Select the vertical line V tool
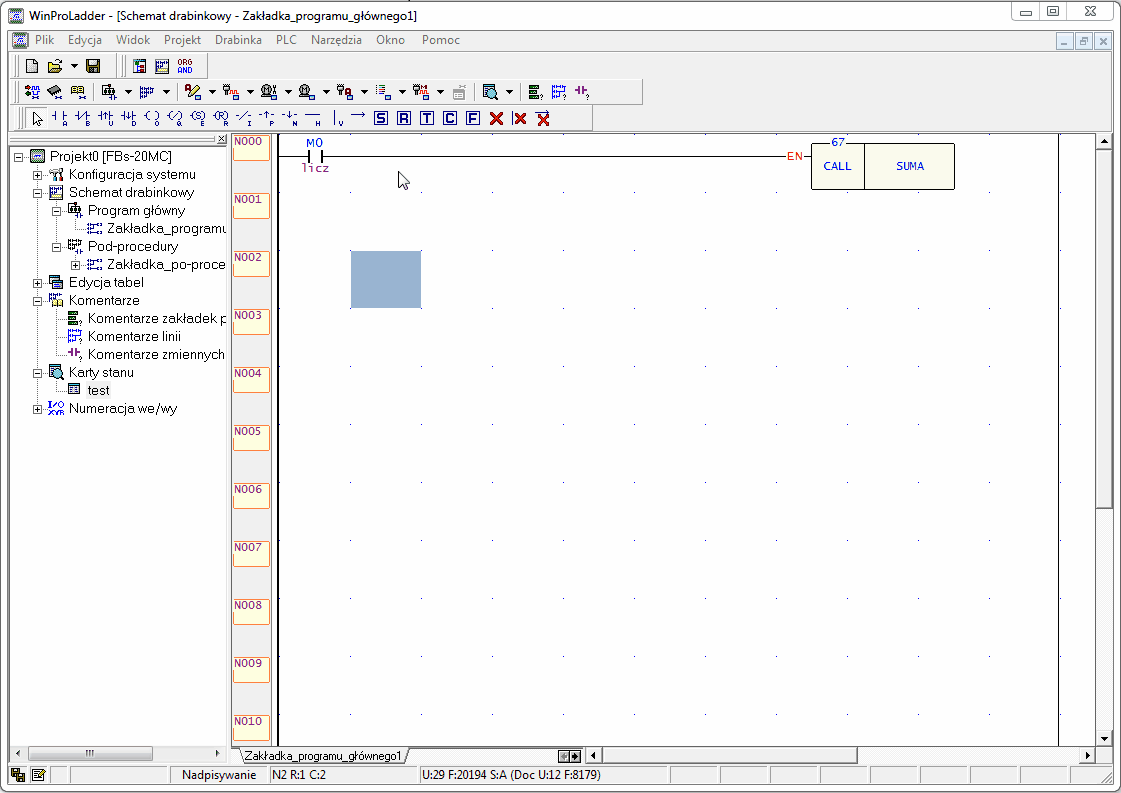The image size is (1121, 793). click(x=337, y=119)
